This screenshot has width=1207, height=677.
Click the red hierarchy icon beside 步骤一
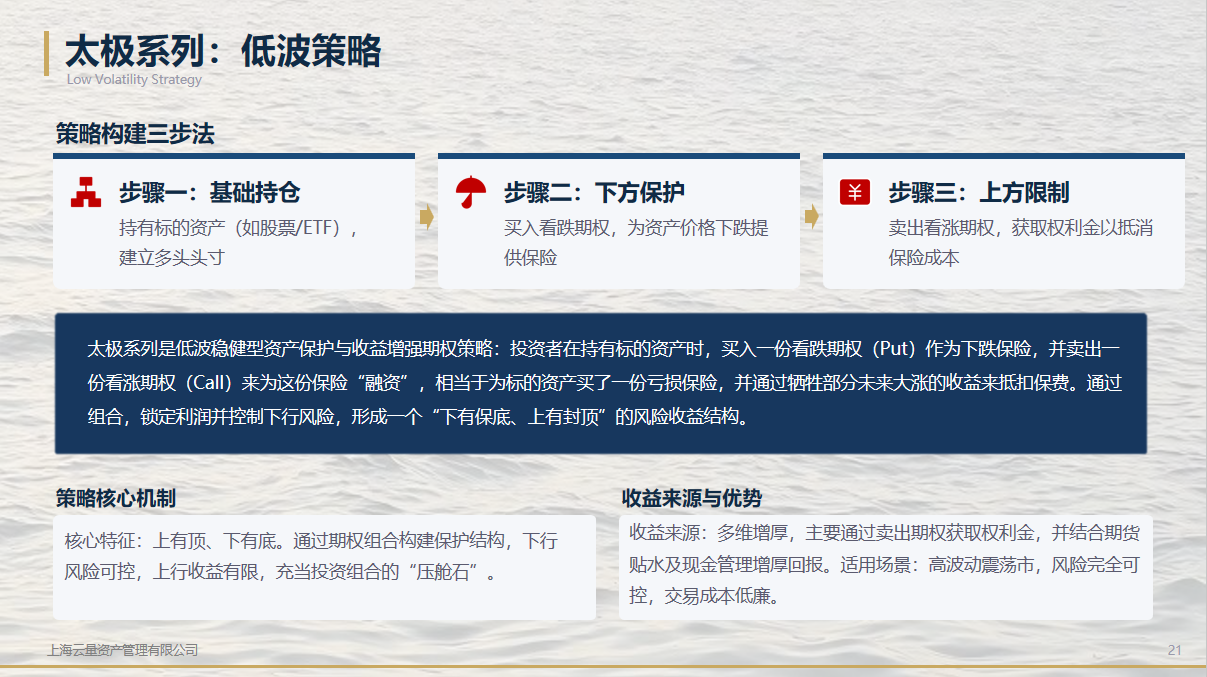pyautogui.click(x=86, y=192)
